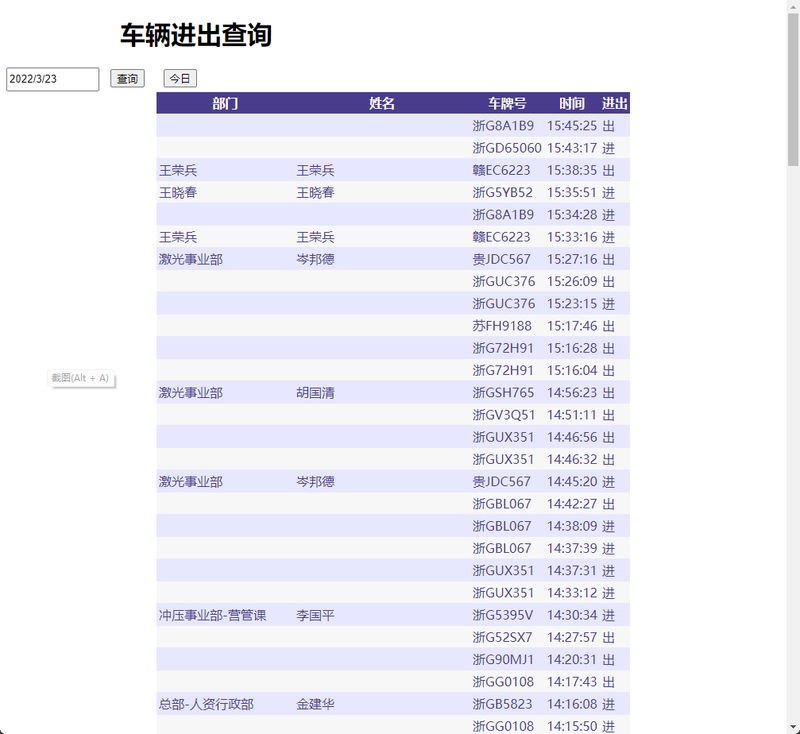The width and height of the screenshot is (800, 734).
Task: Click plate 浙G5395V
Action: 503,615
